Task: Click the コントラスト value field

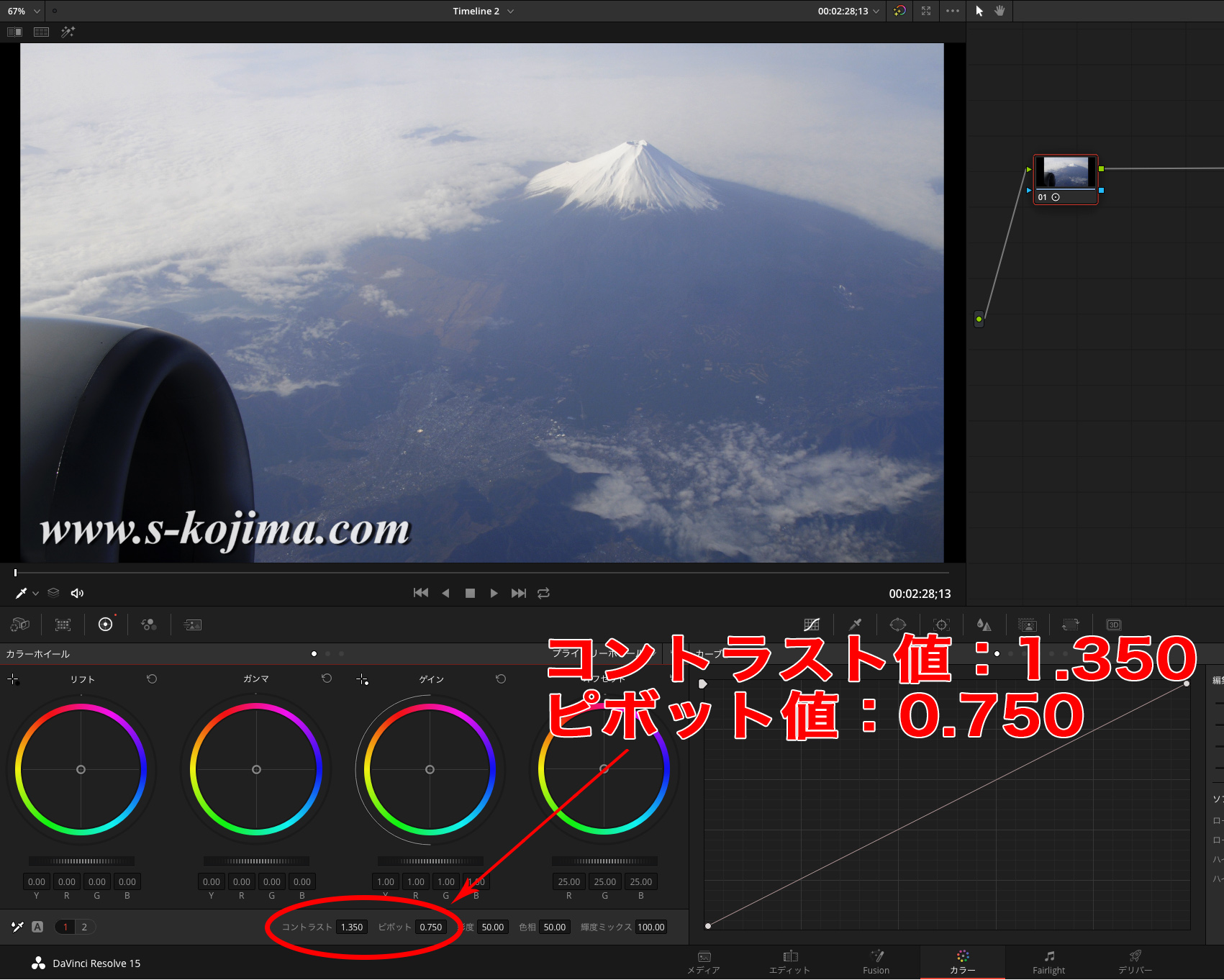Action: [x=351, y=927]
